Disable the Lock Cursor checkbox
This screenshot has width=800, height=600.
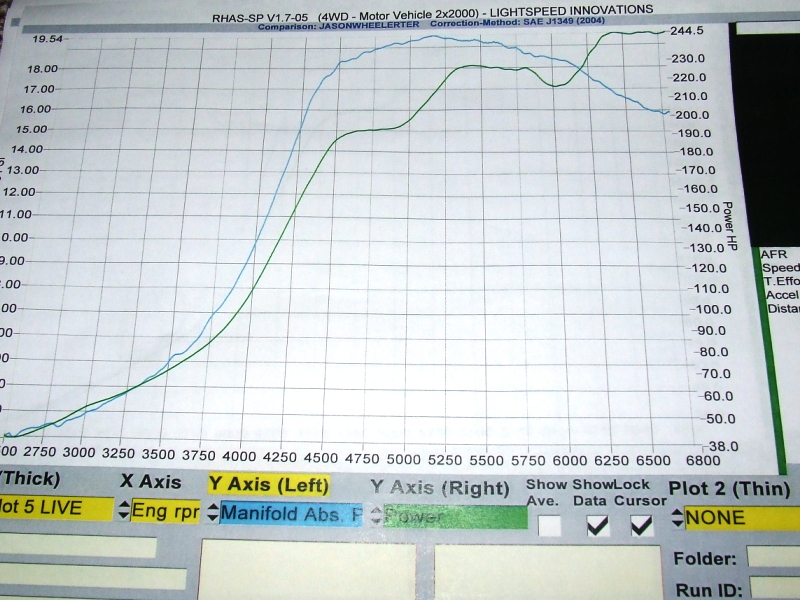(x=640, y=524)
